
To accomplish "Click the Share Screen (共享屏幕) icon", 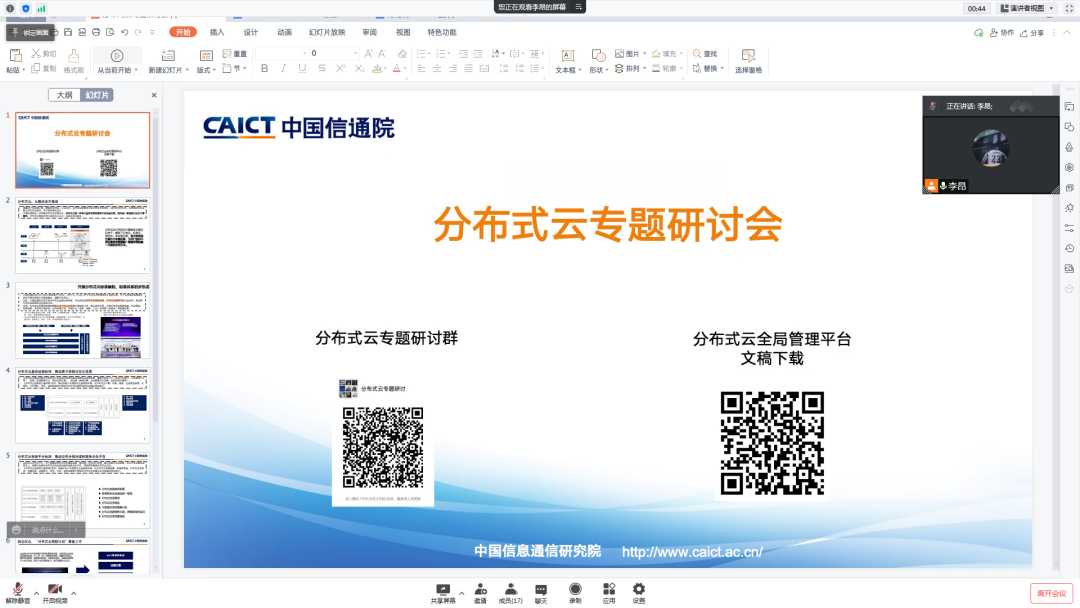I will click(443, 589).
